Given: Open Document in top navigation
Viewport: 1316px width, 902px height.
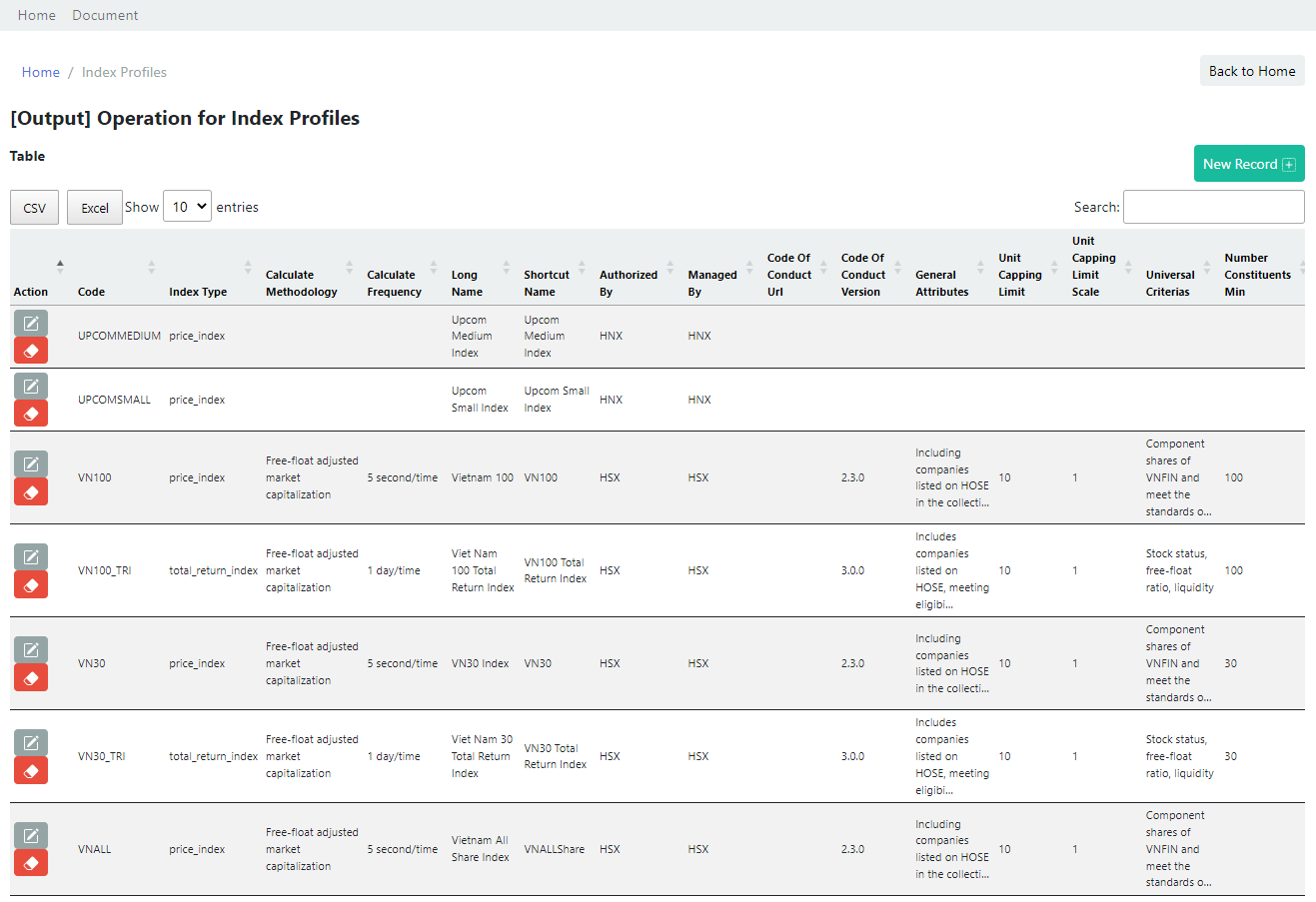Looking at the screenshot, I should pyautogui.click(x=105, y=15).
